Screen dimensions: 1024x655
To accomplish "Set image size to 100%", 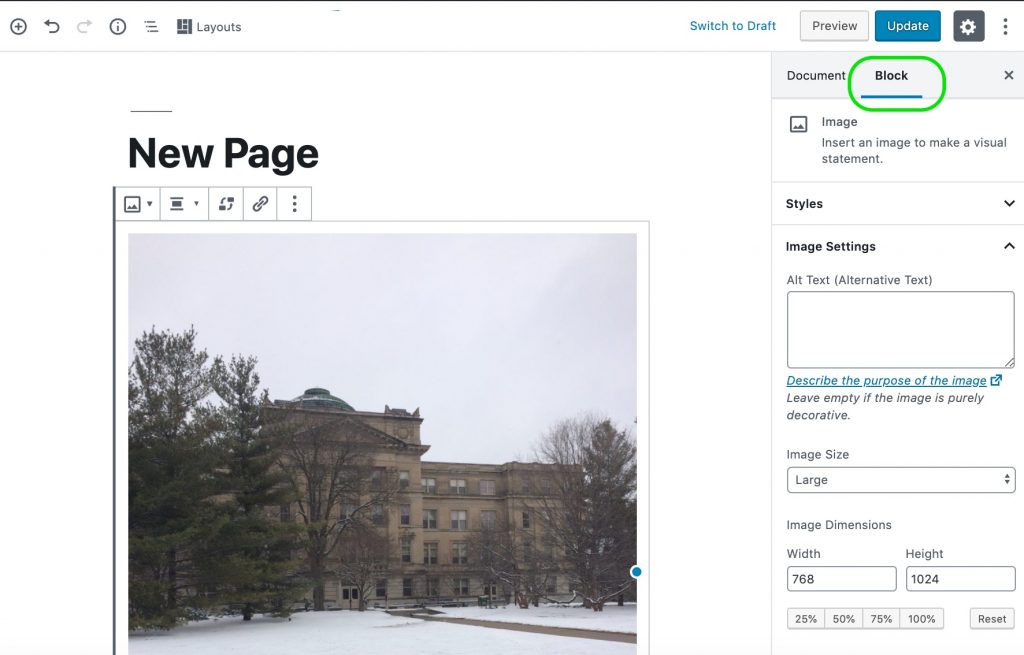I will point(921,618).
